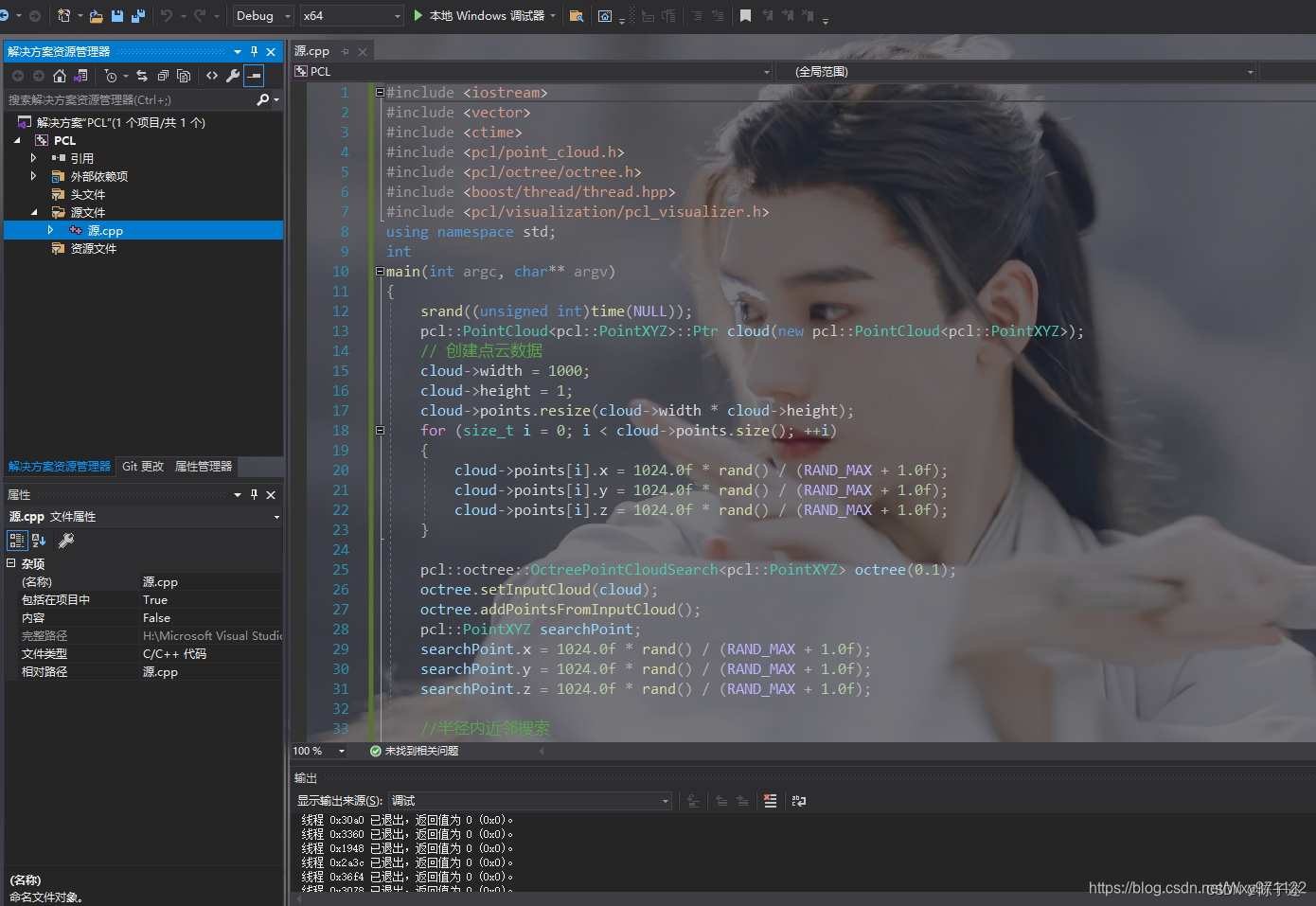Toggle the breakpoint flag icon in debug toolbar
1316x906 pixels.
pos(747,14)
